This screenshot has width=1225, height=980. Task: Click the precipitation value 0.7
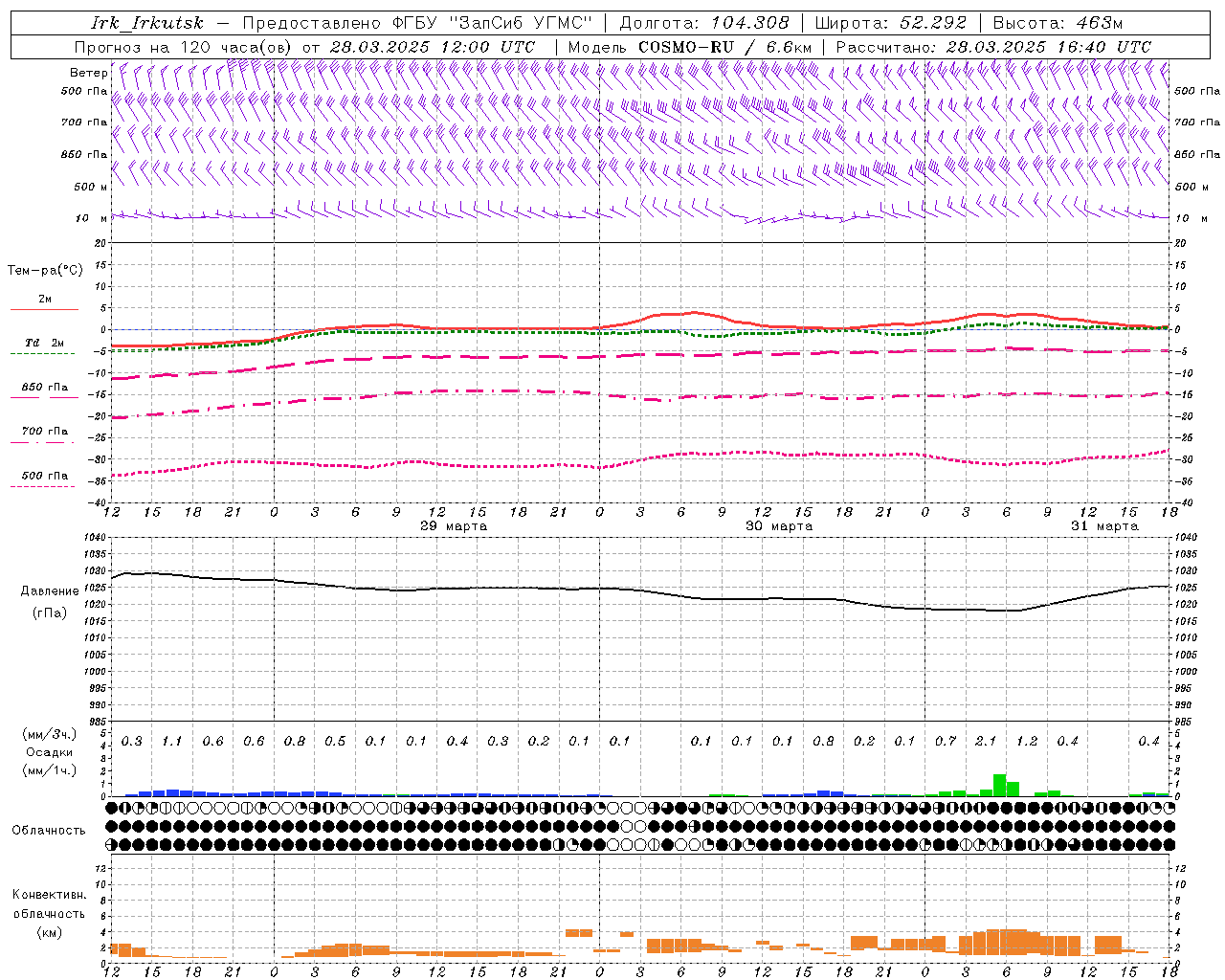coord(946,741)
